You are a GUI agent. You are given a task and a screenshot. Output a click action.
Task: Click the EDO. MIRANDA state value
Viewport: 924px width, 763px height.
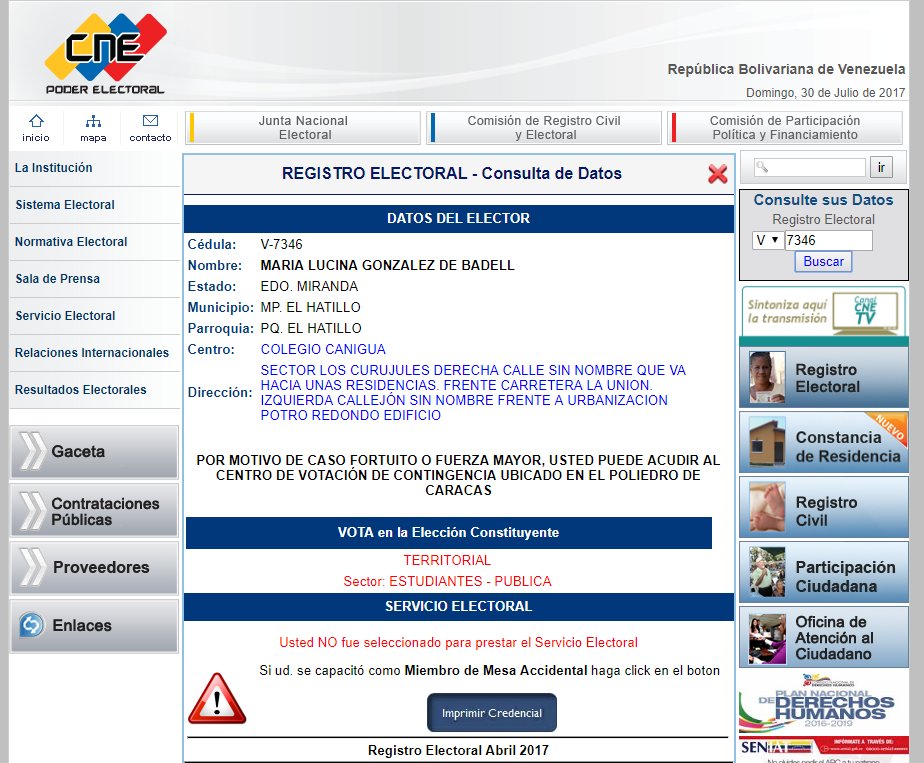(309, 286)
